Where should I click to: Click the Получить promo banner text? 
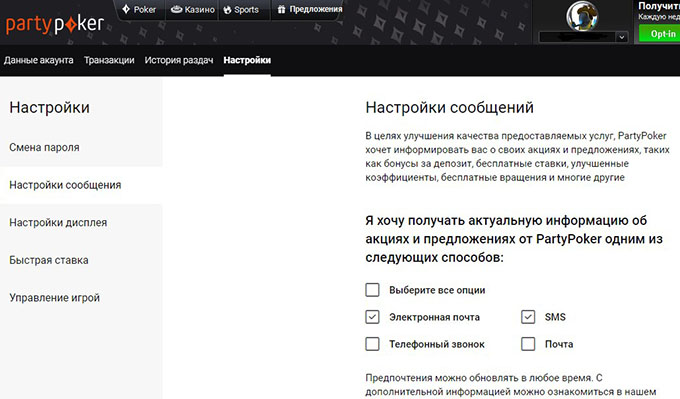[x=659, y=6]
